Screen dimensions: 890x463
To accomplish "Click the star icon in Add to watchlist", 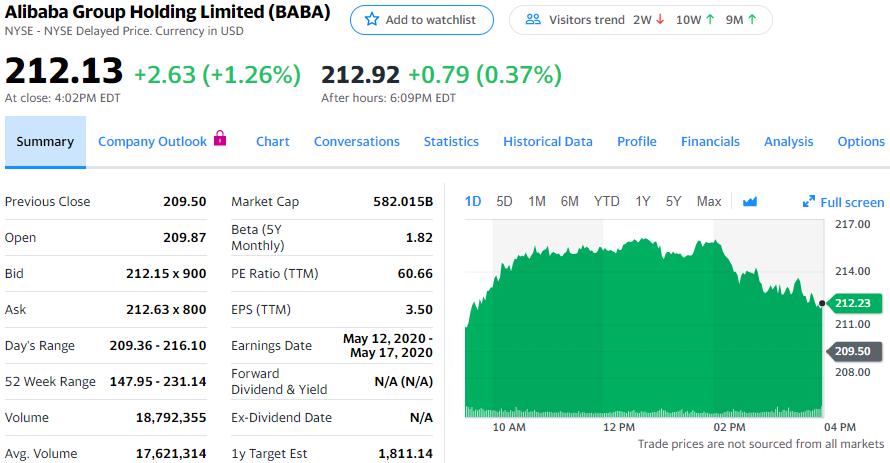I will 372,20.
